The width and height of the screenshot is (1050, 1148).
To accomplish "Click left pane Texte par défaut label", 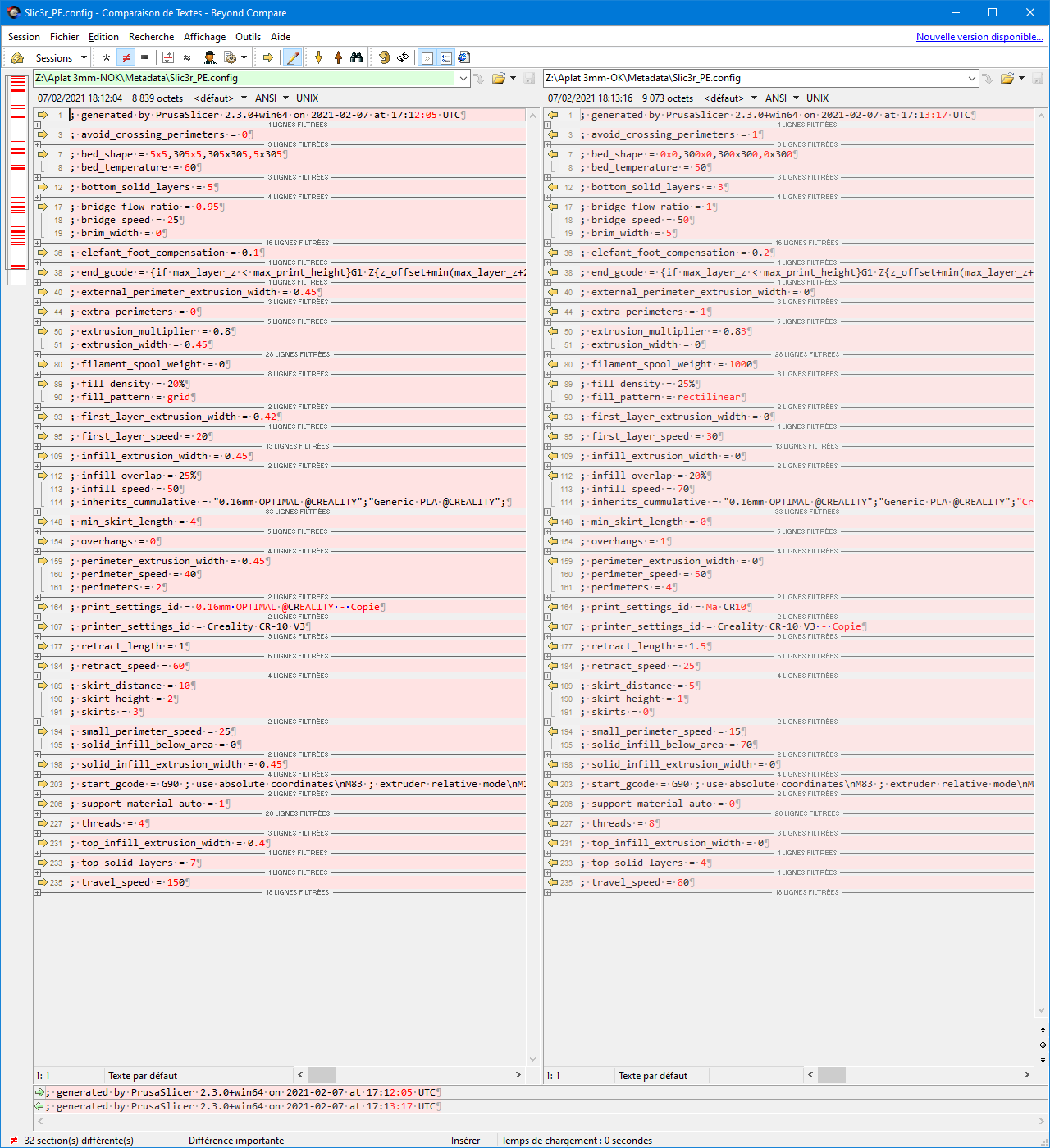I will coord(143,1076).
